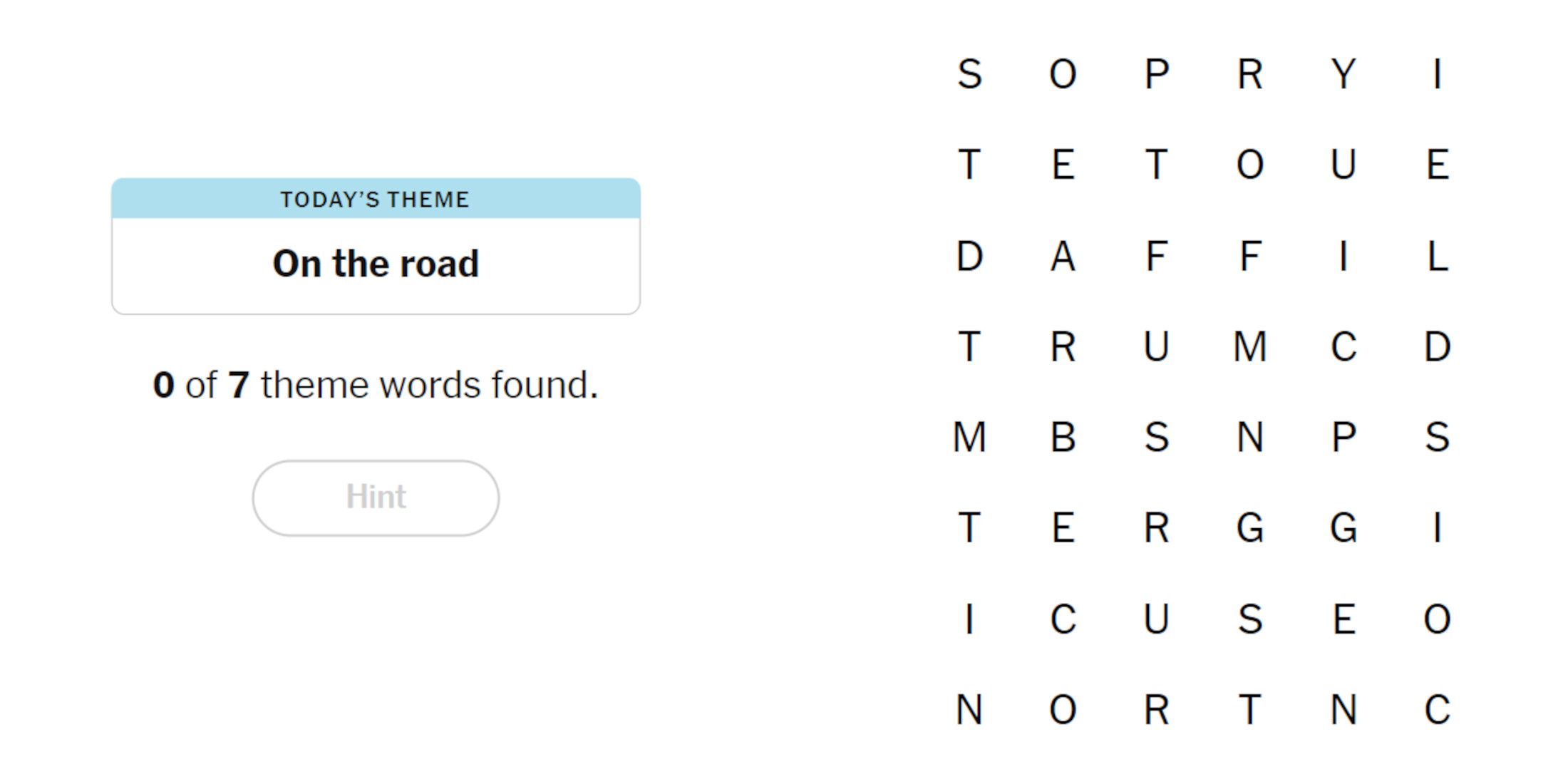
Task: Click the Hint button
Action: click(376, 497)
